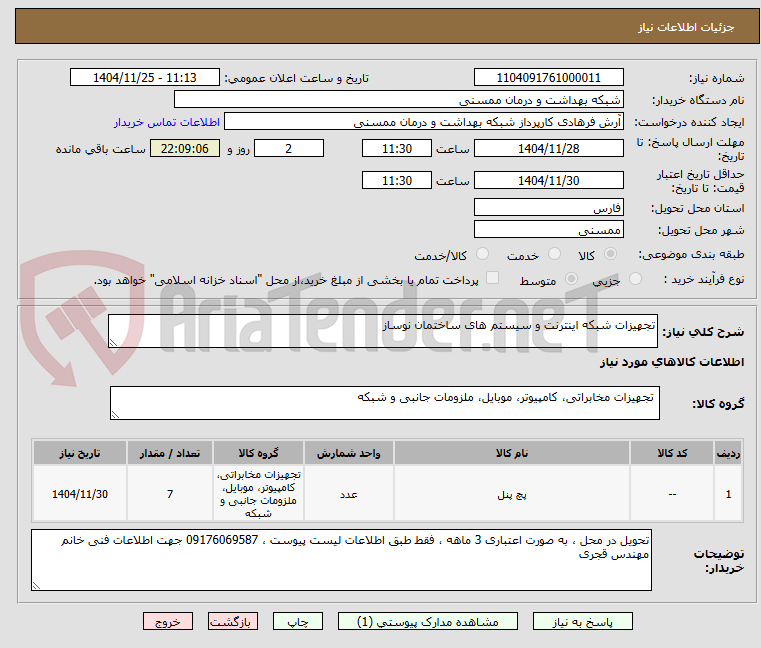
Task: Click the 'خروج' exit button
Action: [168, 621]
